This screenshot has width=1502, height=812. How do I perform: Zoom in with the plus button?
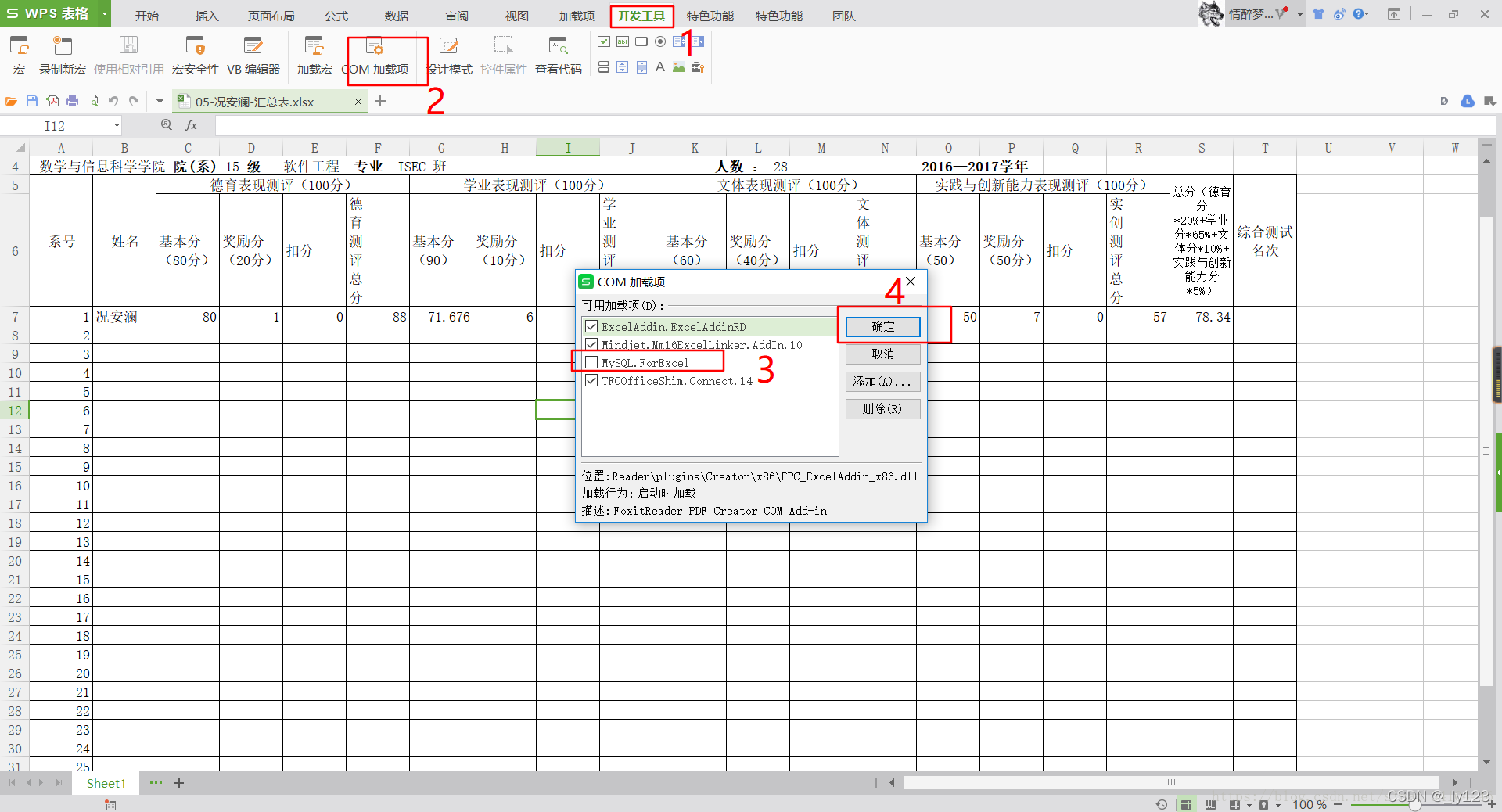(1491, 805)
